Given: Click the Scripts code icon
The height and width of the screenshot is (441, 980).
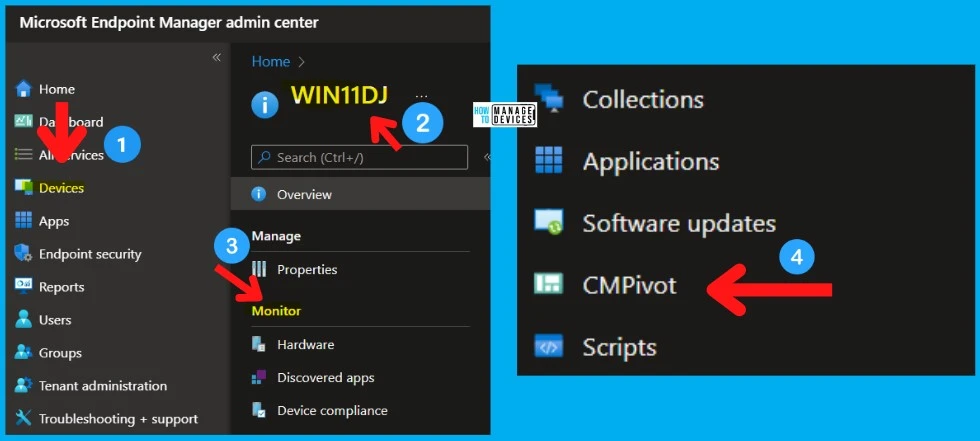Looking at the screenshot, I should (549, 346).
